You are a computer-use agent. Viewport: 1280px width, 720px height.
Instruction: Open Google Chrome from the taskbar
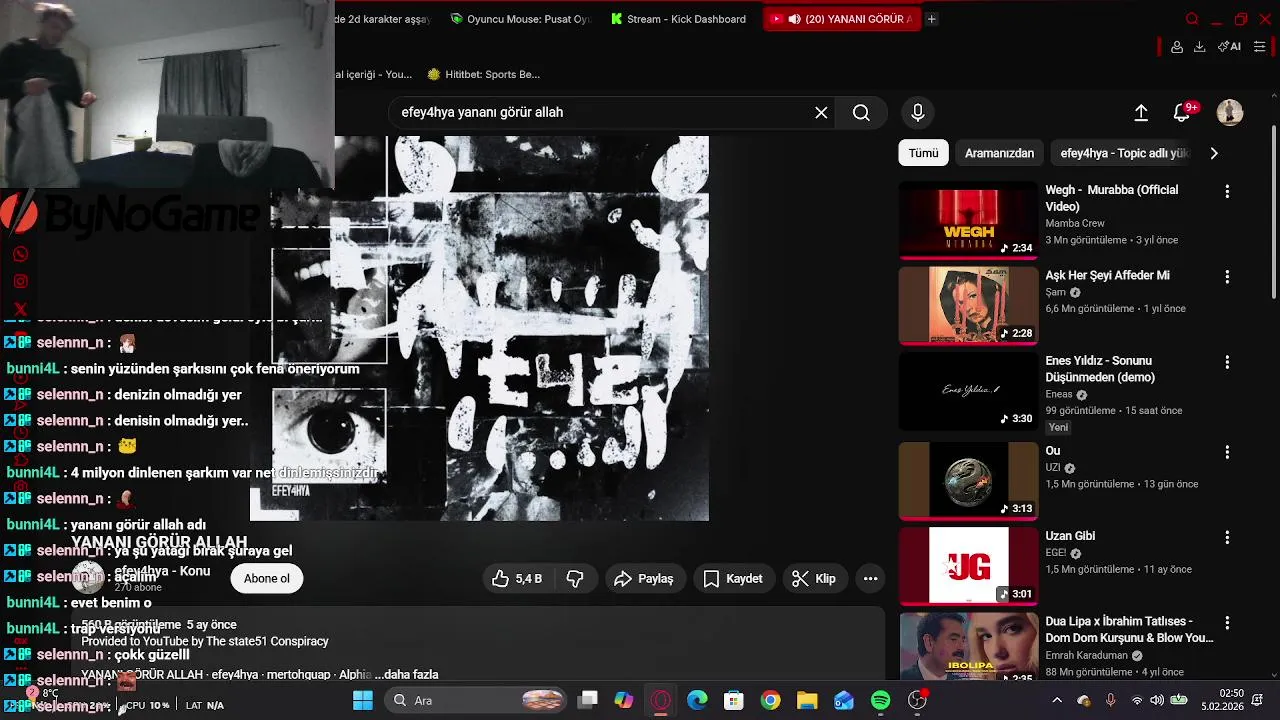pos(770,701)
